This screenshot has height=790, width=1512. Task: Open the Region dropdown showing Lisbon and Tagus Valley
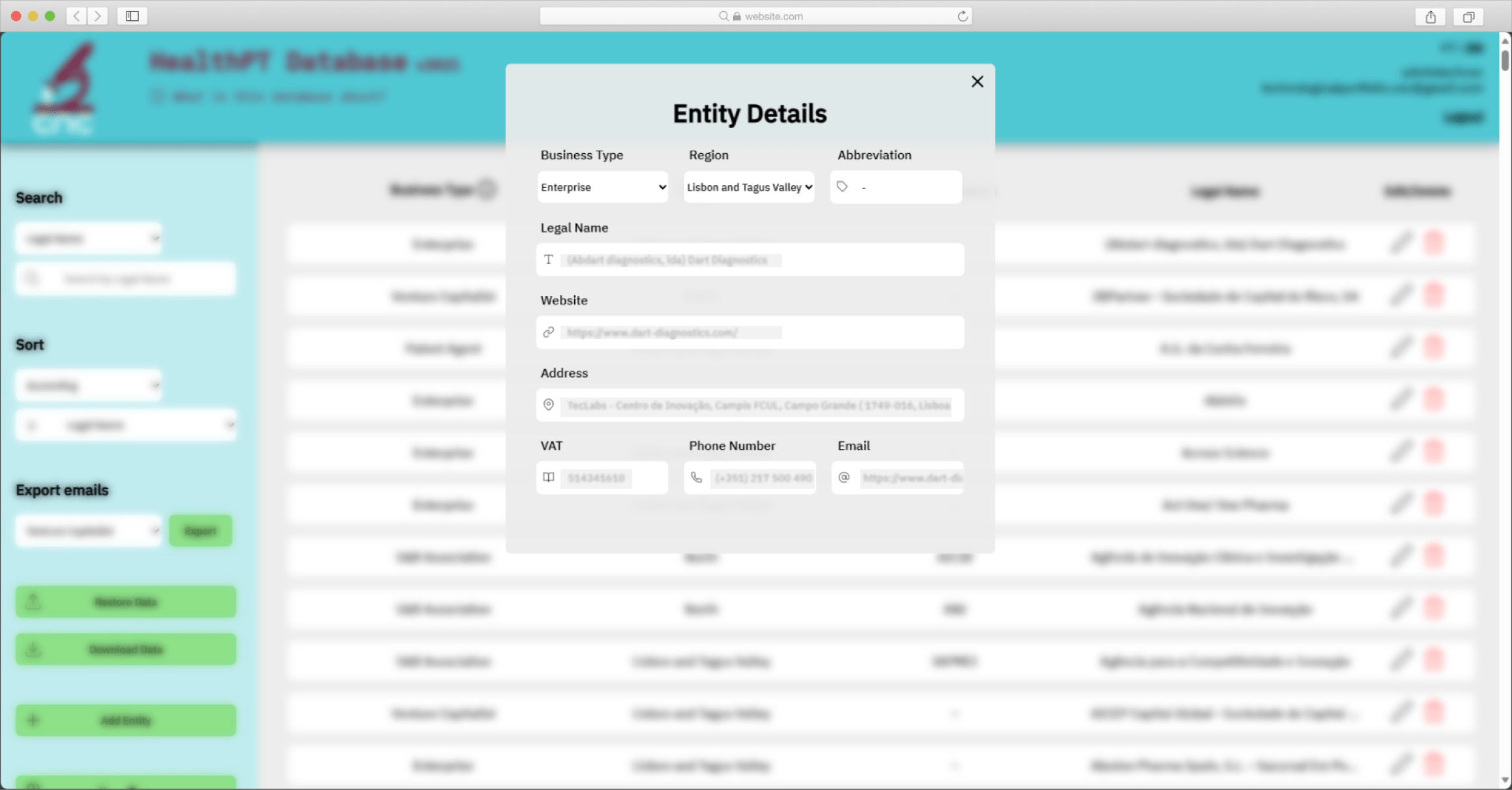(749, 187)
